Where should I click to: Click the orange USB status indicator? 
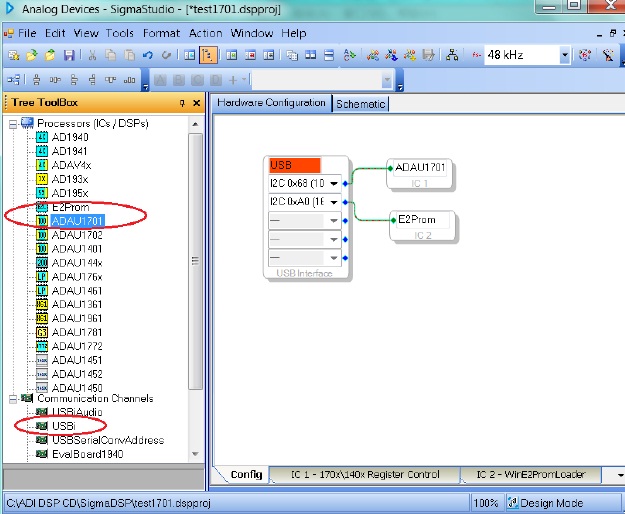(x=295, y=165)
